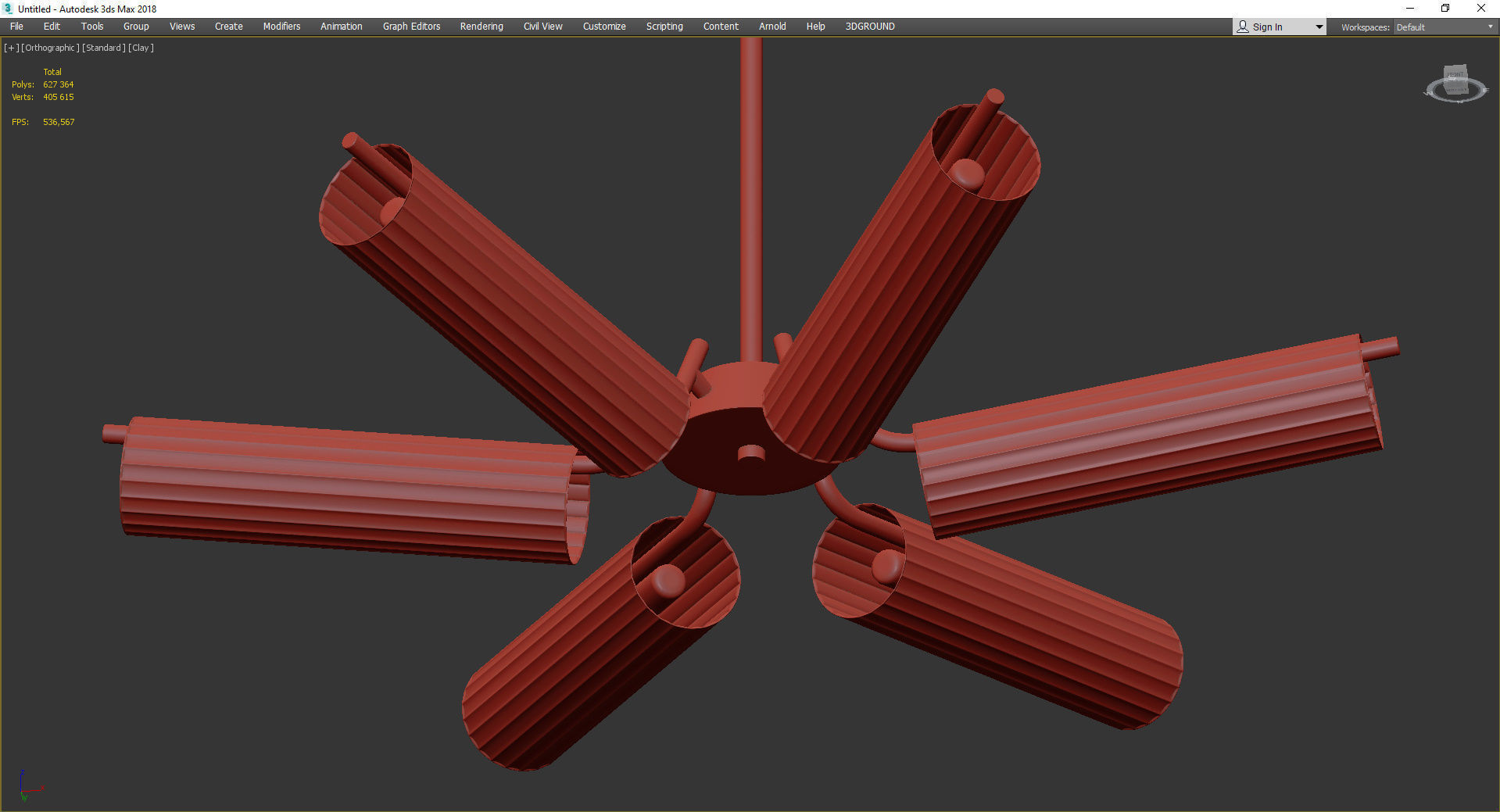Open the Group menu
1500x812 pixels.
pos(136,27)
